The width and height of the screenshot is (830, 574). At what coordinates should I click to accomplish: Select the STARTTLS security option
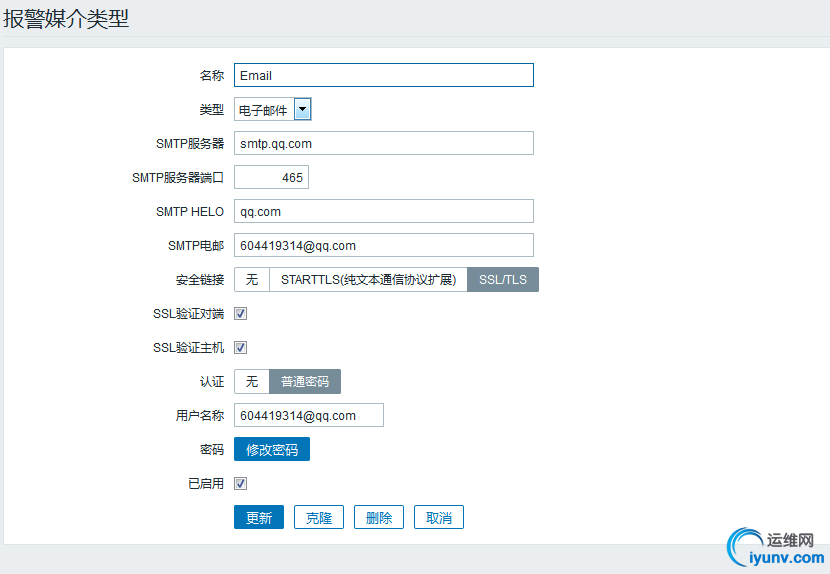368,279
